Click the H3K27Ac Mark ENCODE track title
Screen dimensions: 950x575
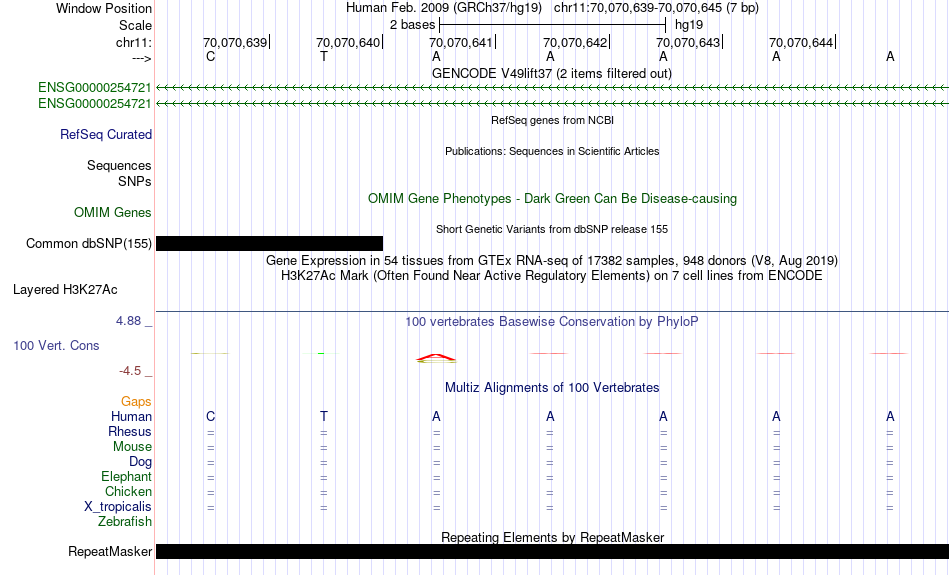click(552, 276)
